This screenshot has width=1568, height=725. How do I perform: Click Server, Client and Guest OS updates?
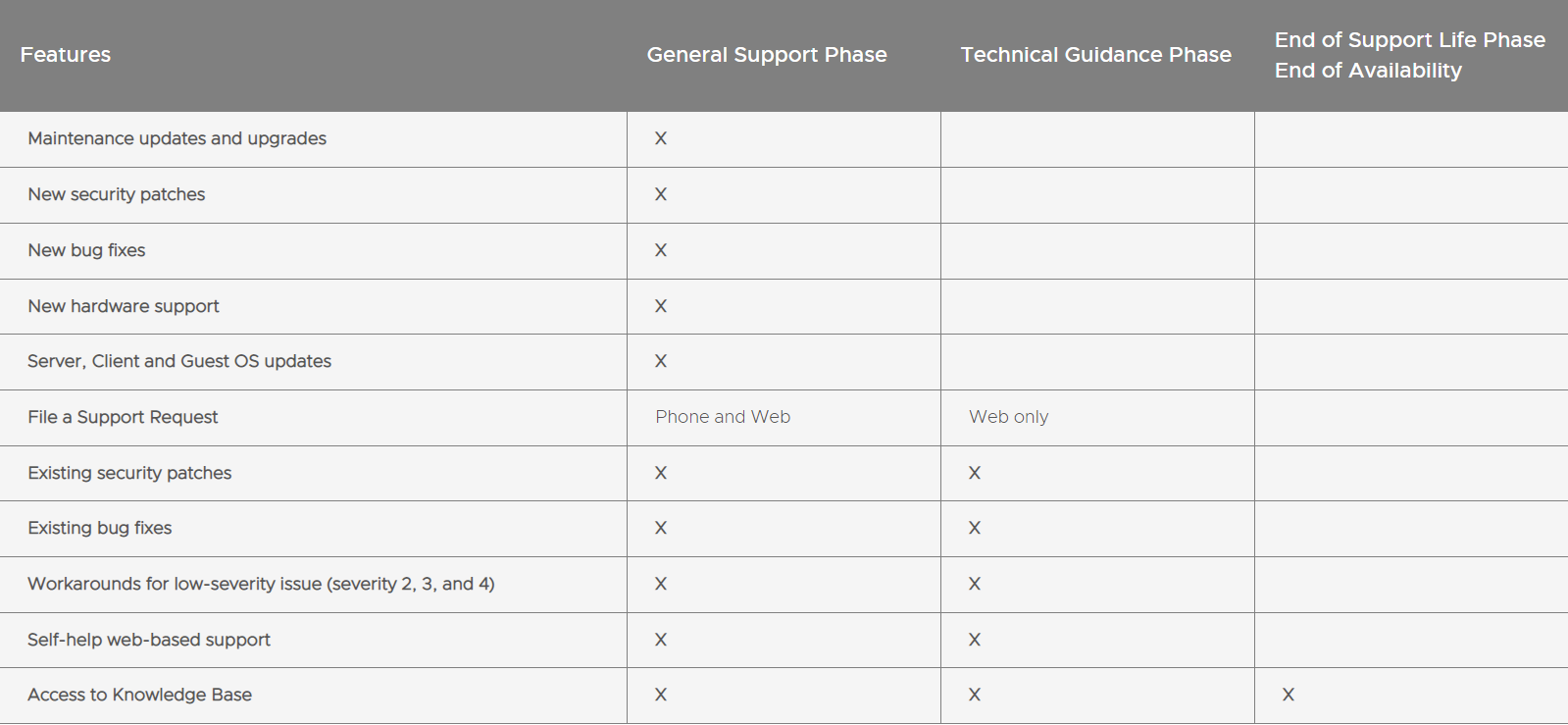tap(179, 361)
